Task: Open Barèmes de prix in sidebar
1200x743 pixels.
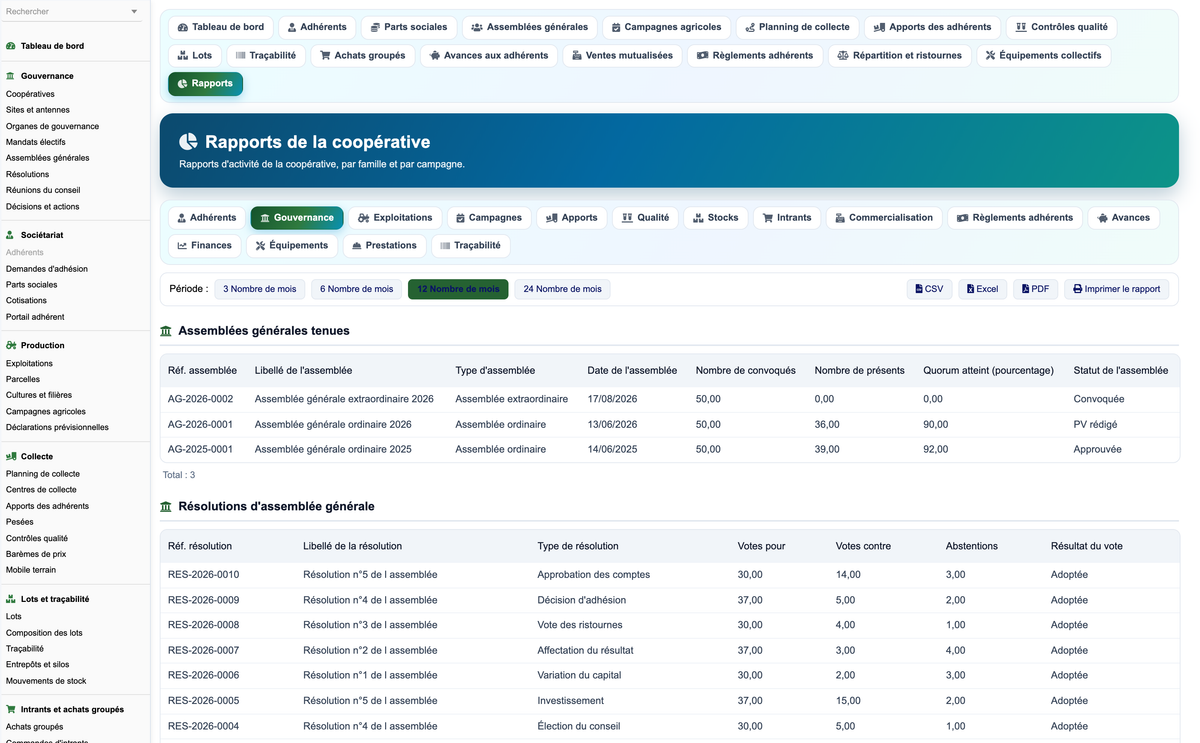Action: pos(36,554)
